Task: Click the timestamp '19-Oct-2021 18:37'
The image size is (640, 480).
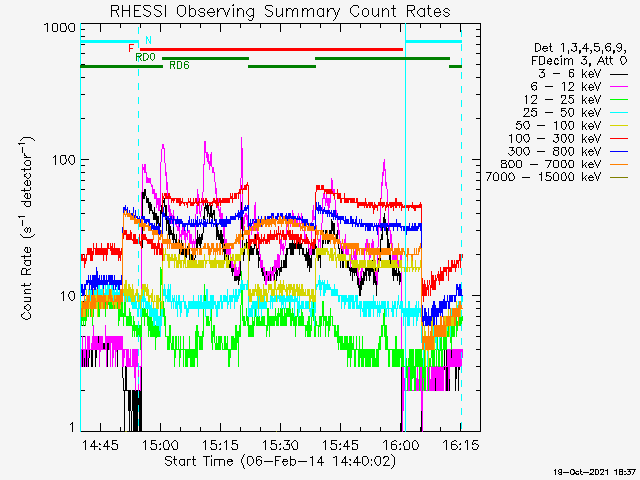Action: 595,472
